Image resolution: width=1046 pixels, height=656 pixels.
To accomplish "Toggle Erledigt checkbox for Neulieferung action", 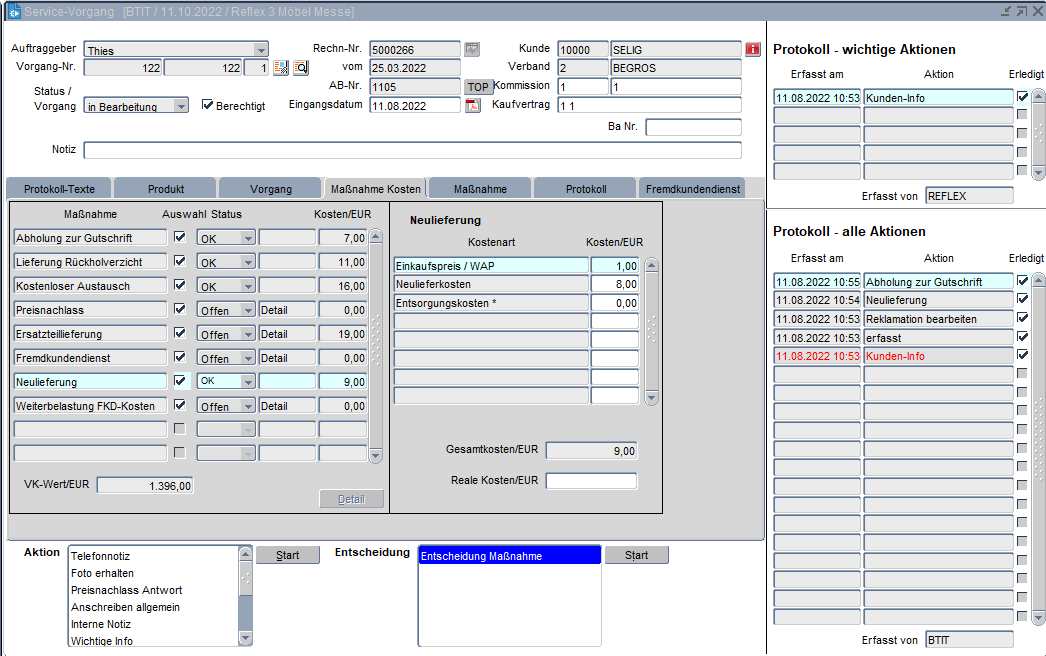I will coord(1022,300).
